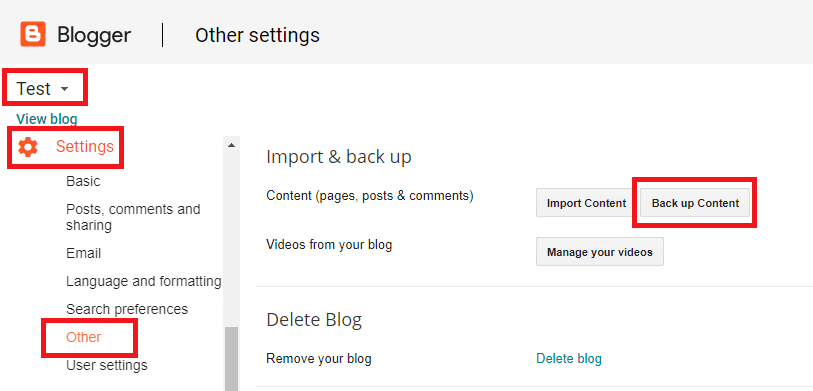Viewport: 813px width, 391px height.
Task: Open Language and formatting settings
Action: click(x=144, y=282)
